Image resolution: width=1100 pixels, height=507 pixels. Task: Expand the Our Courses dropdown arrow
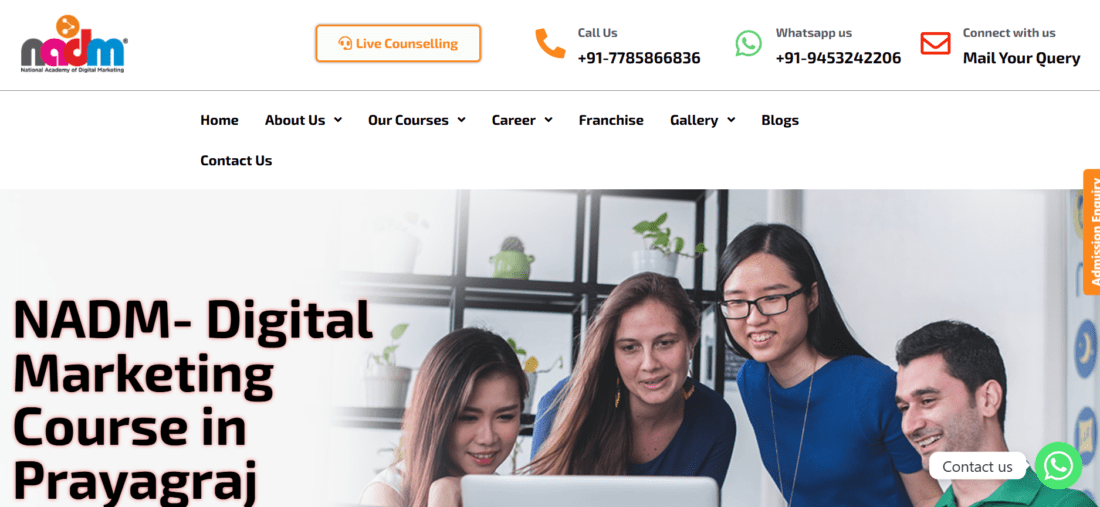coord(462,120)
